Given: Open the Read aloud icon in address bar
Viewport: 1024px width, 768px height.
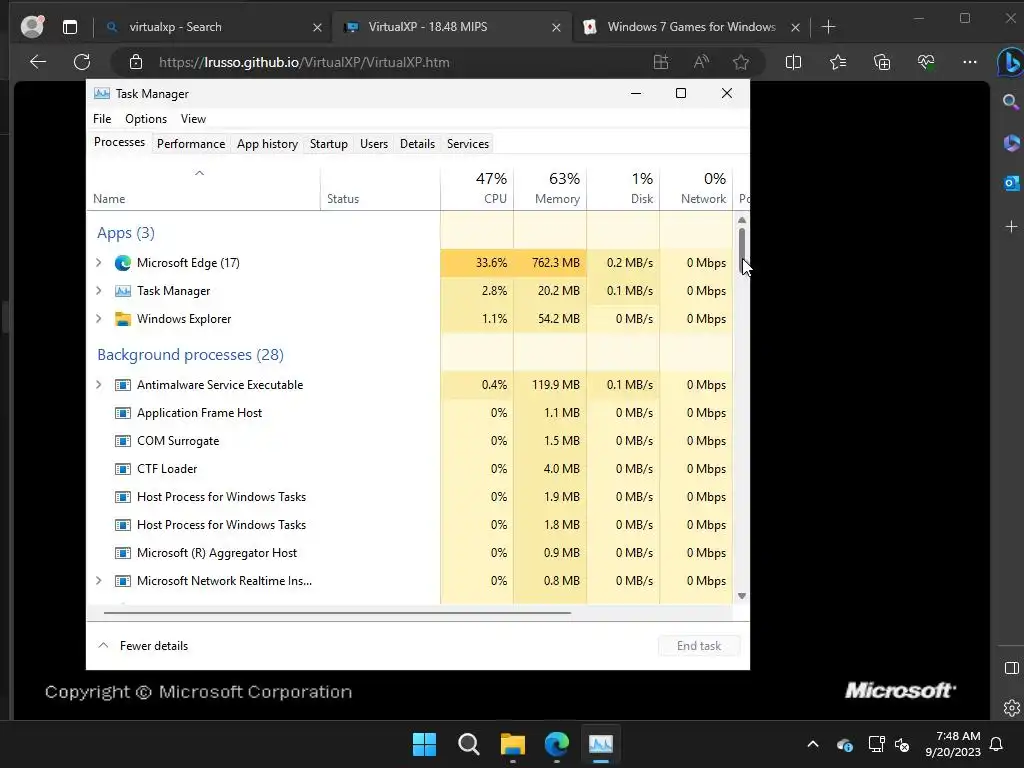Looking at the screenshot, I should tap(701, 62).
